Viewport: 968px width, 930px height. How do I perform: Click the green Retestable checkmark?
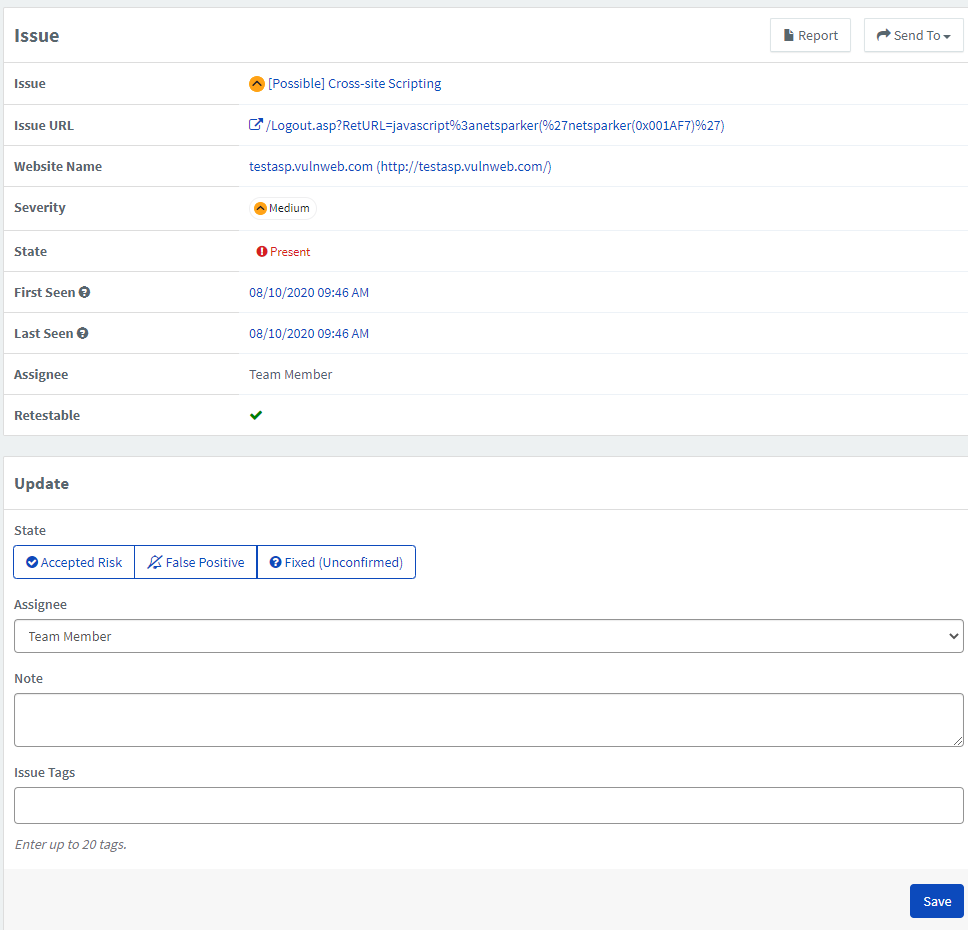(256, 415)
